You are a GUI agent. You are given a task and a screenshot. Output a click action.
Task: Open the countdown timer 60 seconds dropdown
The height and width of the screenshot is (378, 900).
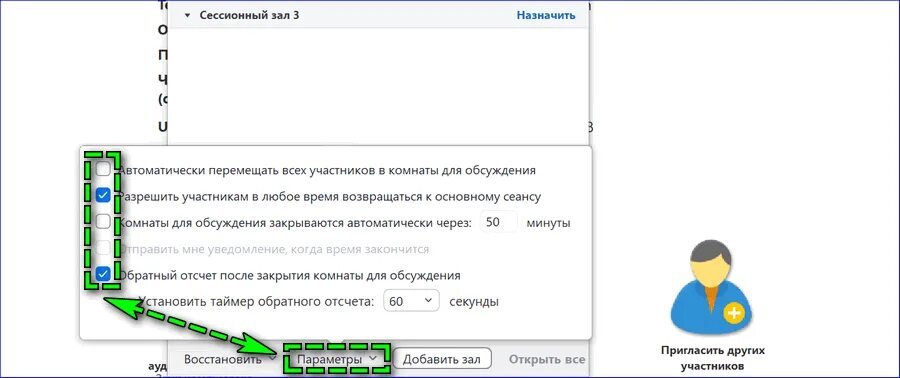(411, 301)
